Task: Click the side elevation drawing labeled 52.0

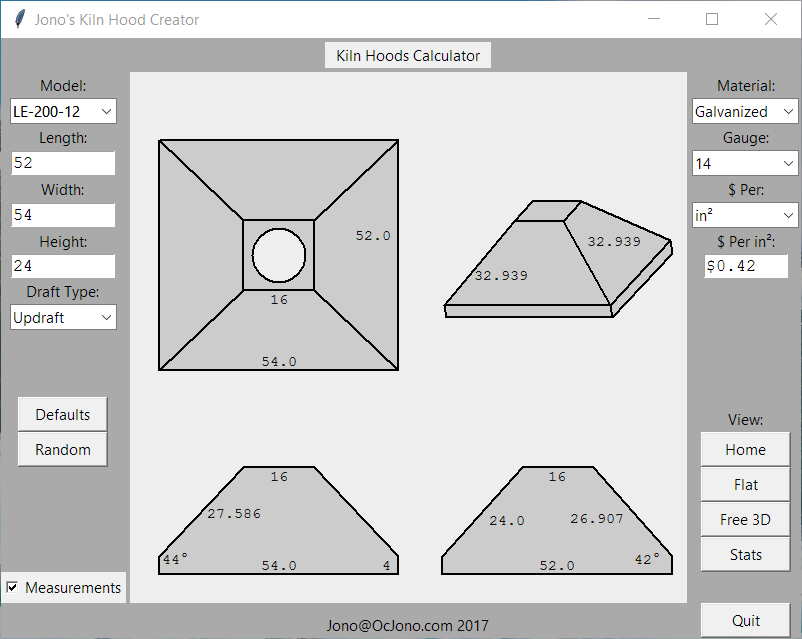Action: (557, 520)
